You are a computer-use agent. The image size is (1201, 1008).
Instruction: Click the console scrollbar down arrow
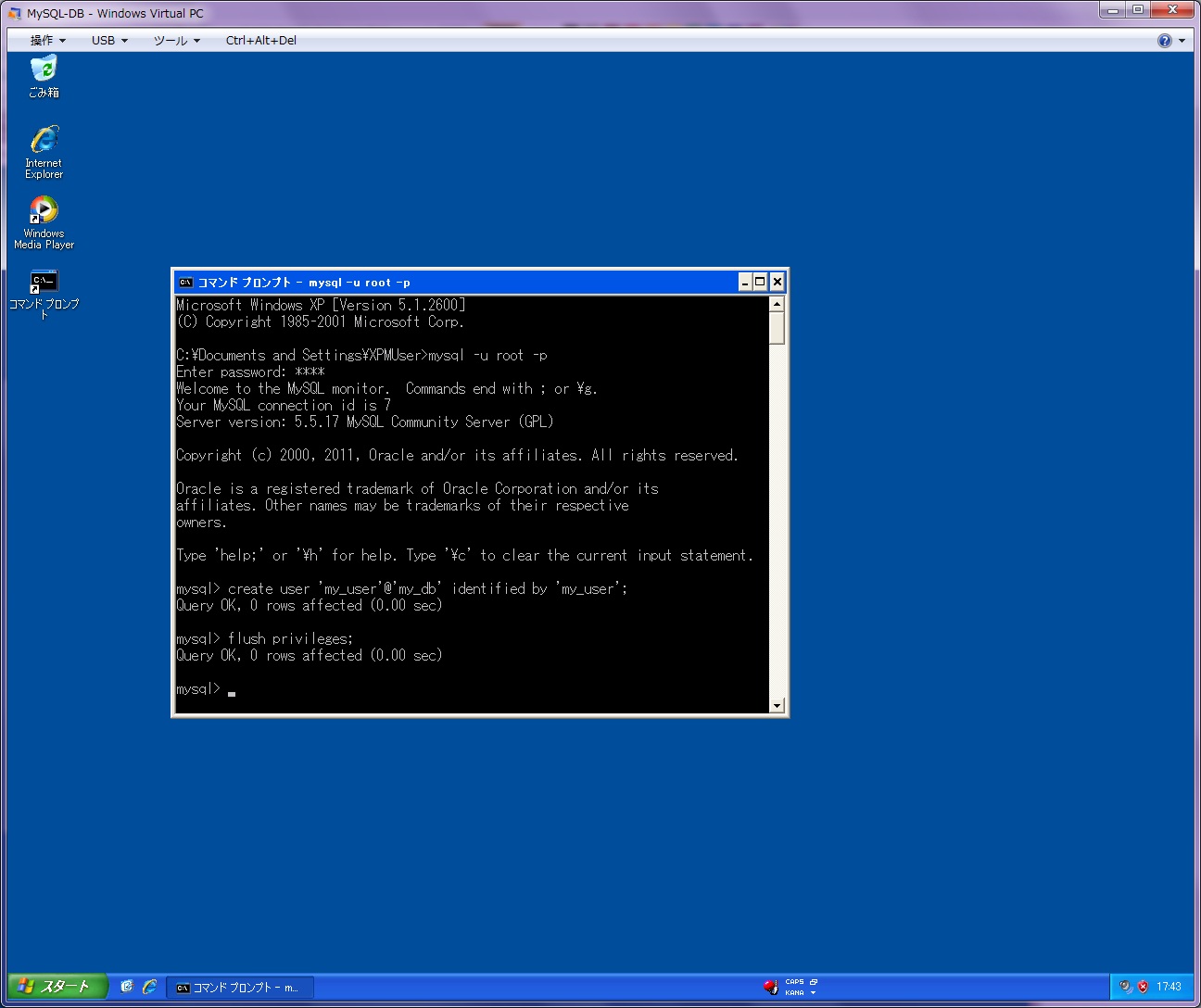[777, 706]
